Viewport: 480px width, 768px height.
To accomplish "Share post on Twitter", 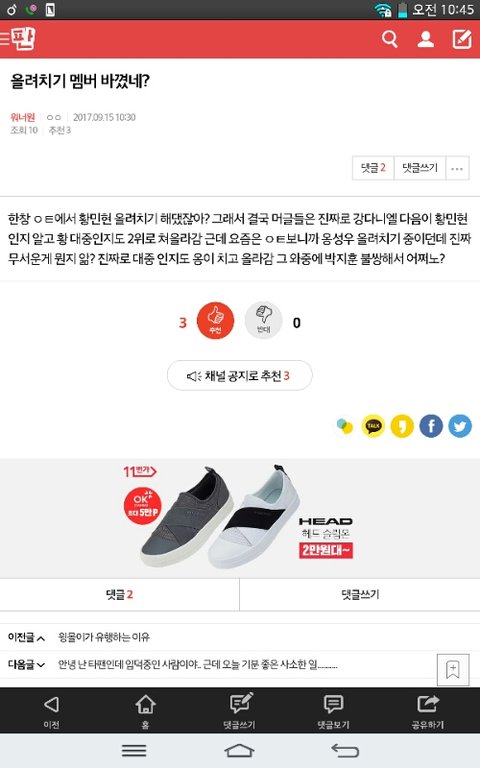I will (x=460, y=426).
